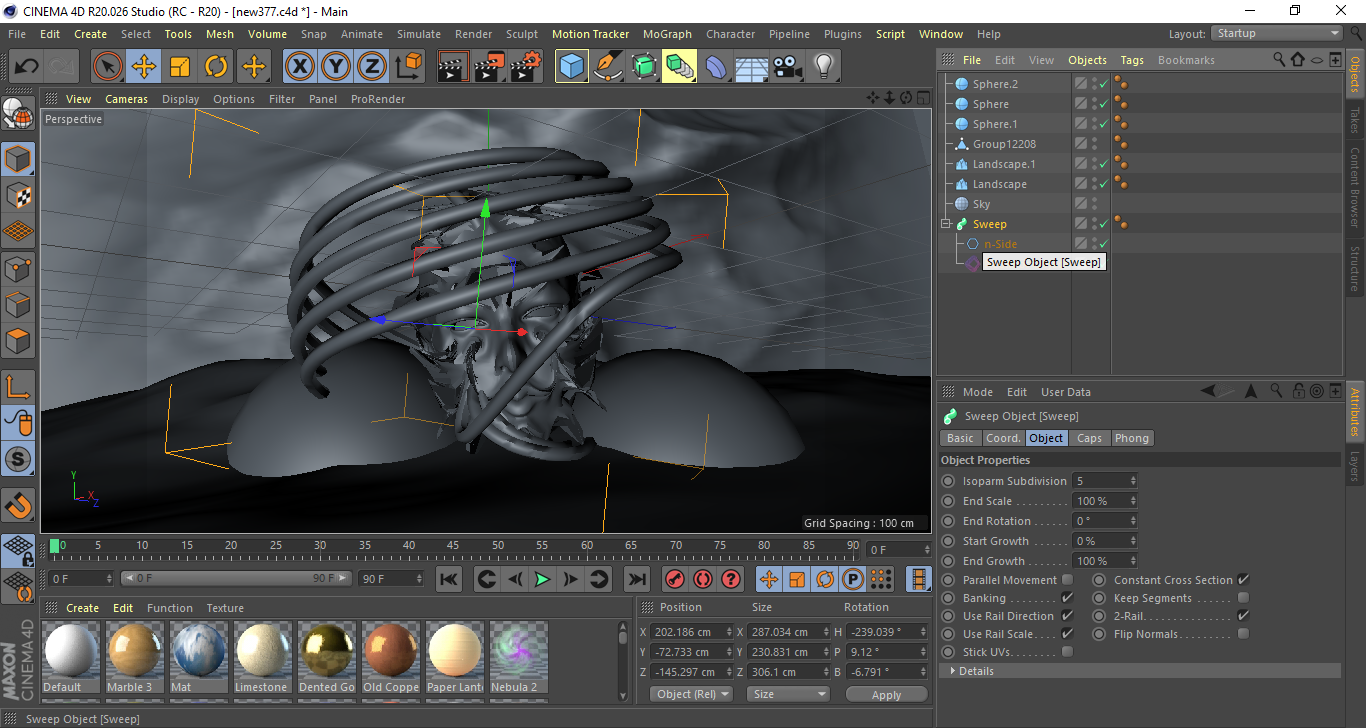This screenshot has width=1366, height=728.
Task: Enable the Snap magnet icon
Action: (19, 505)
